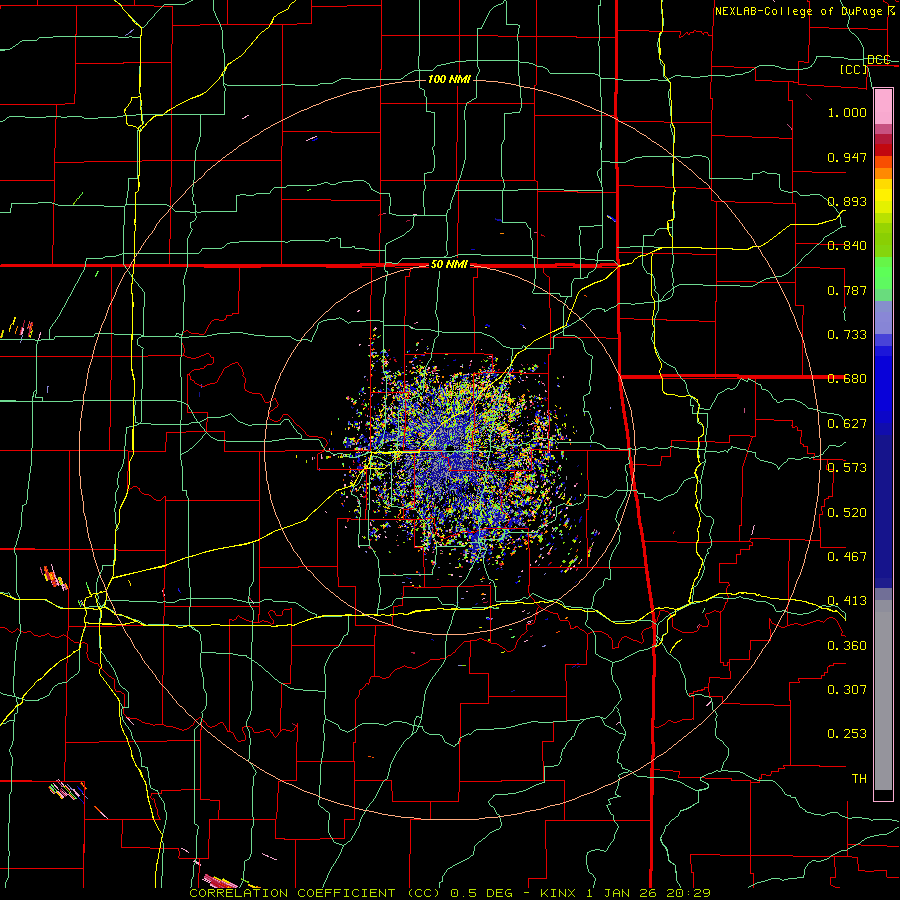Screen dimensions: 900x900
Task: Click the 0.787 scale value
Action: tap(847, 290)
